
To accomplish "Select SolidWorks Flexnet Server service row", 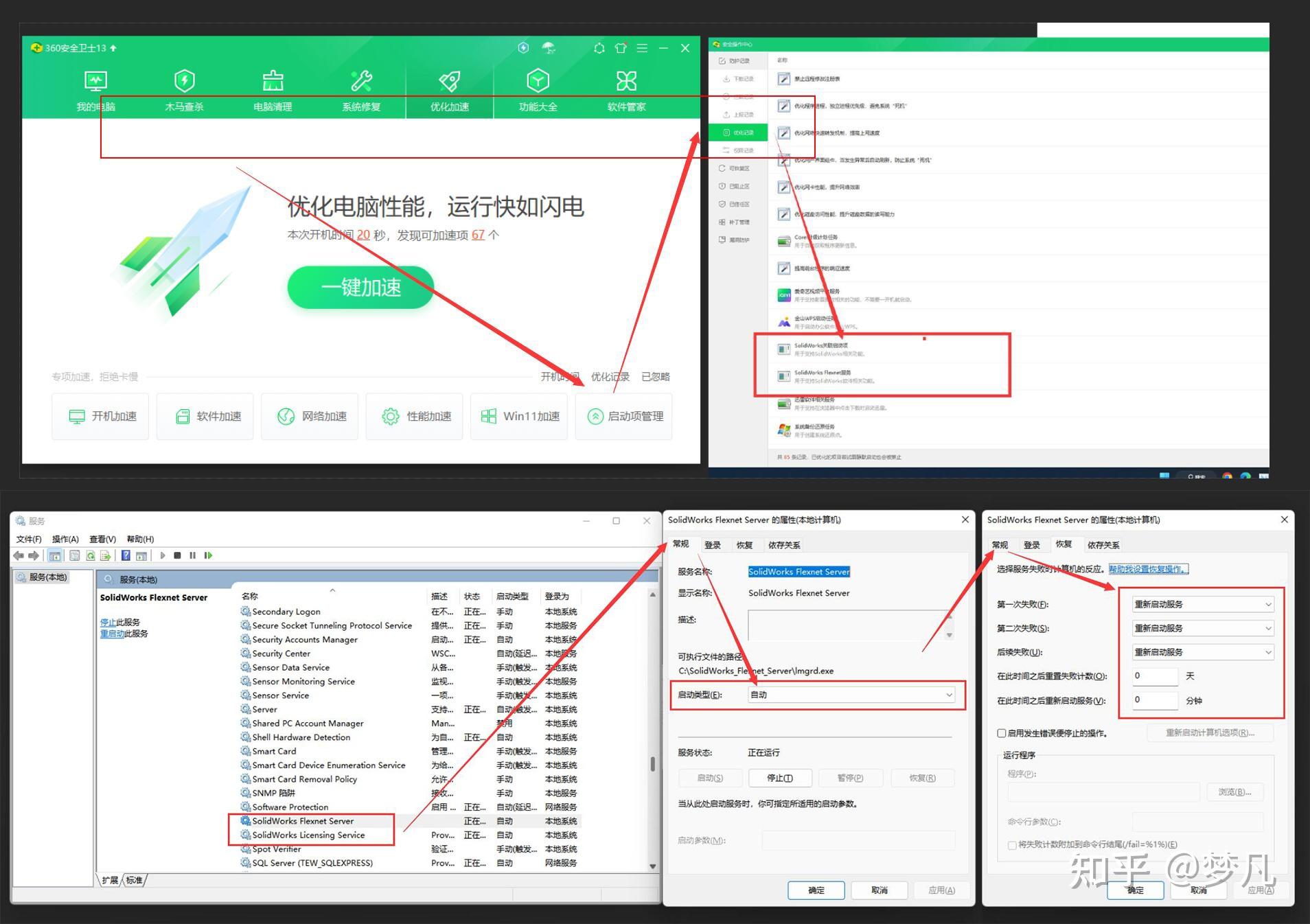I will [410, 821].
